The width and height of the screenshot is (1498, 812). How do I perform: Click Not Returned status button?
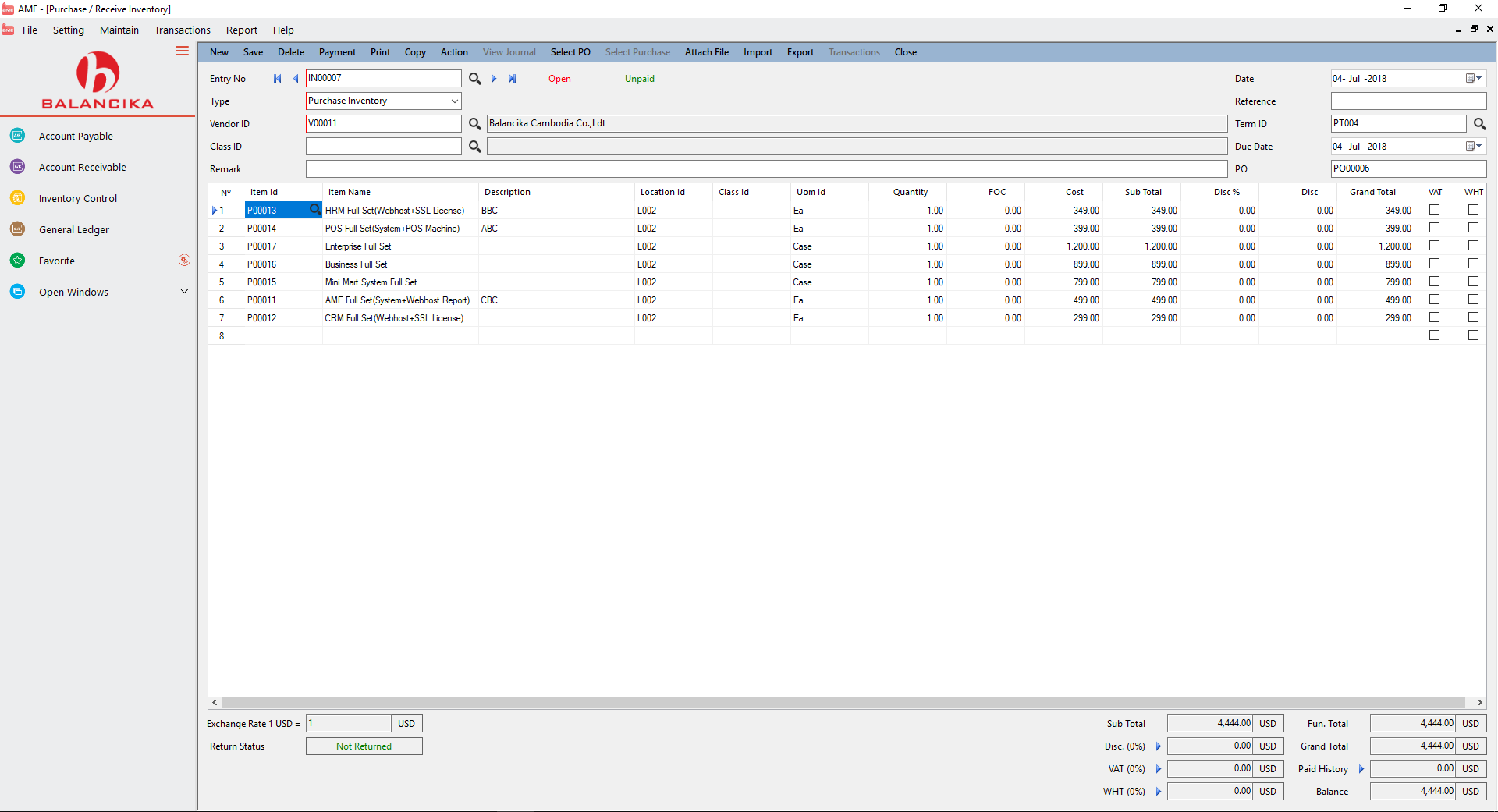(364, 746)
